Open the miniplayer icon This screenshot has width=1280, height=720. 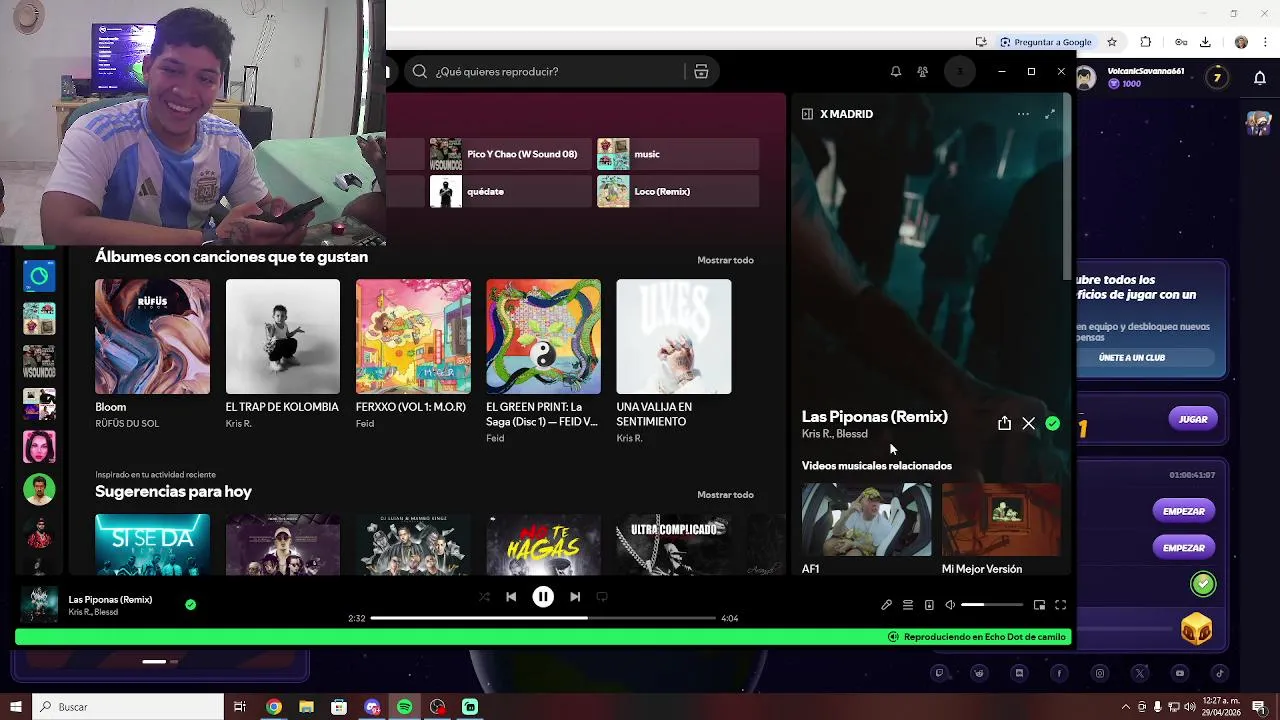pyautogui.click(x=1039, y=605)
